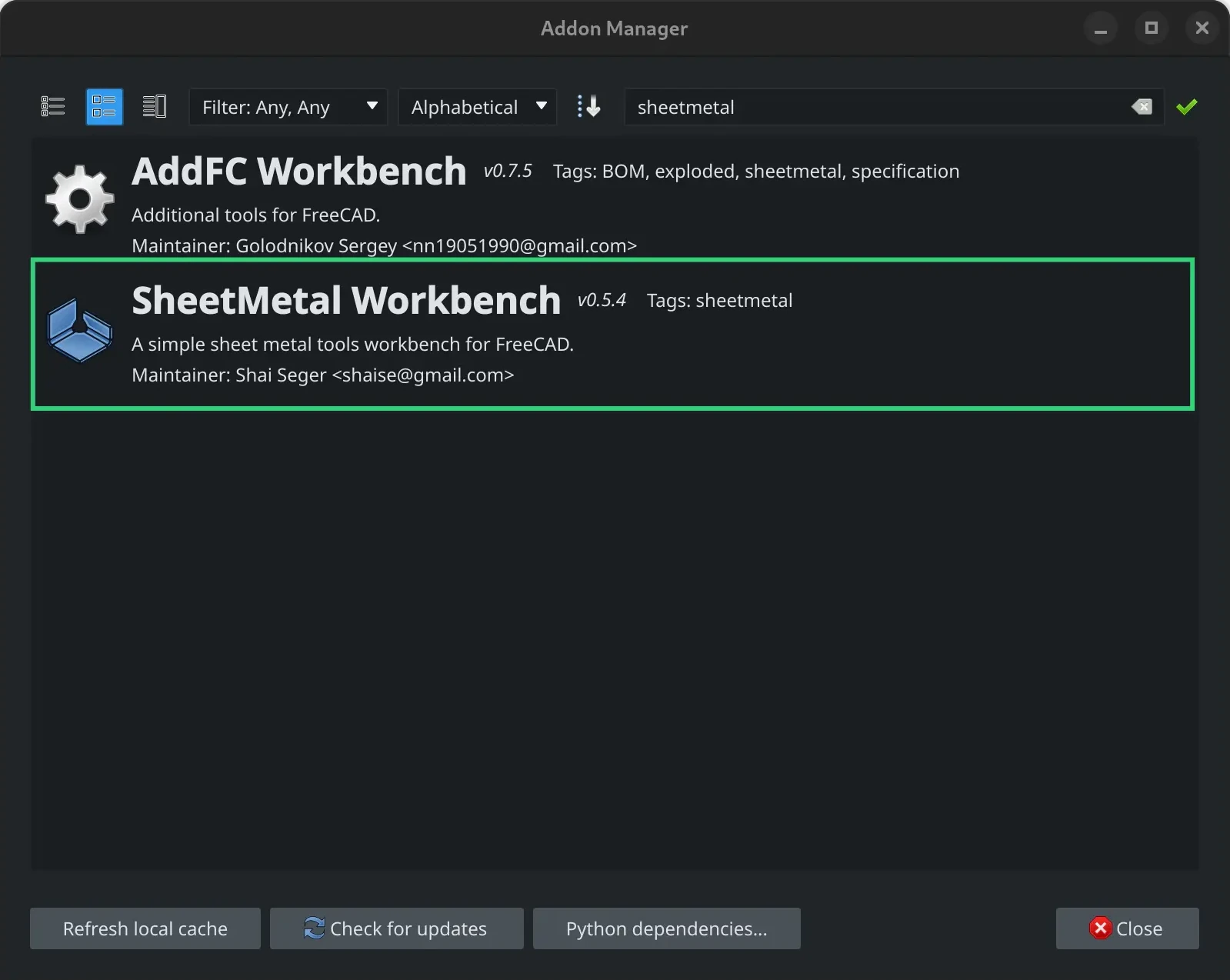
Task: Select the SheetMetal Workbench title
Action: (346, 300)
